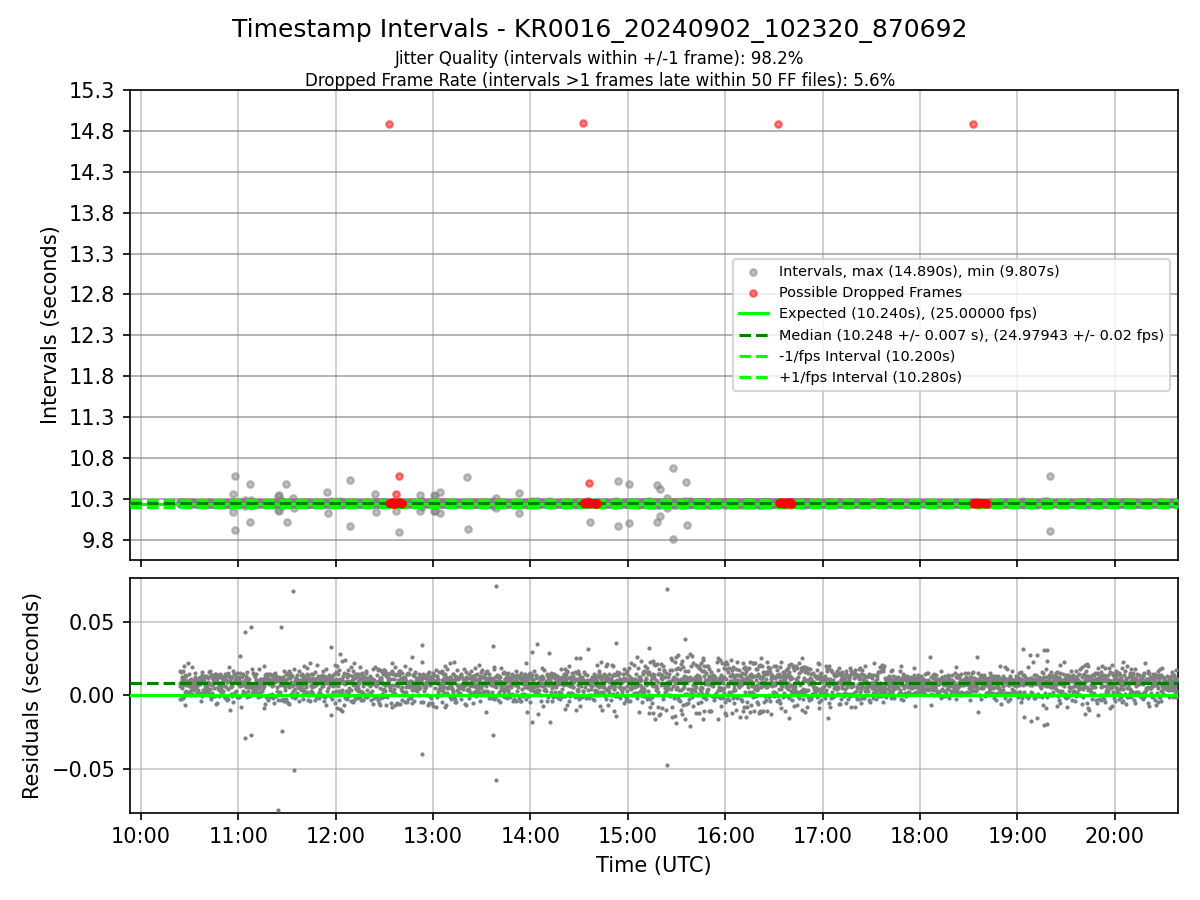
Task: Click the legend entry 'Intervals, max (14.890s), min (9.807s)'
Action: click(x=919, y=271)
